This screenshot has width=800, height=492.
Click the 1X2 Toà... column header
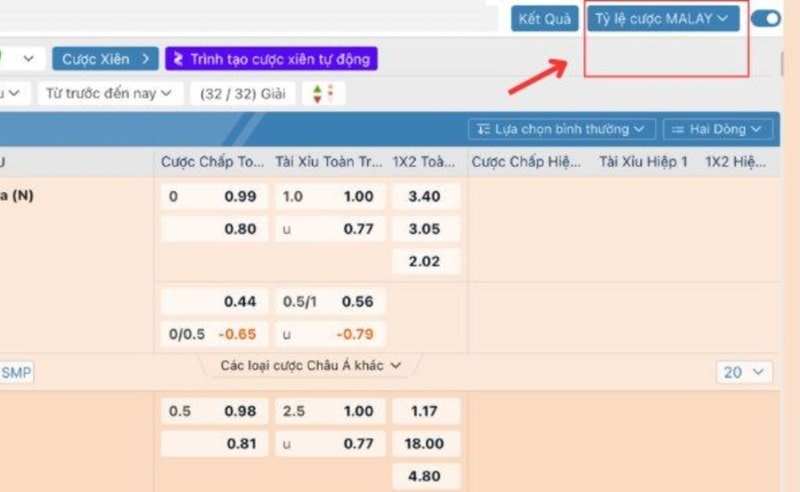click(423, 162)
